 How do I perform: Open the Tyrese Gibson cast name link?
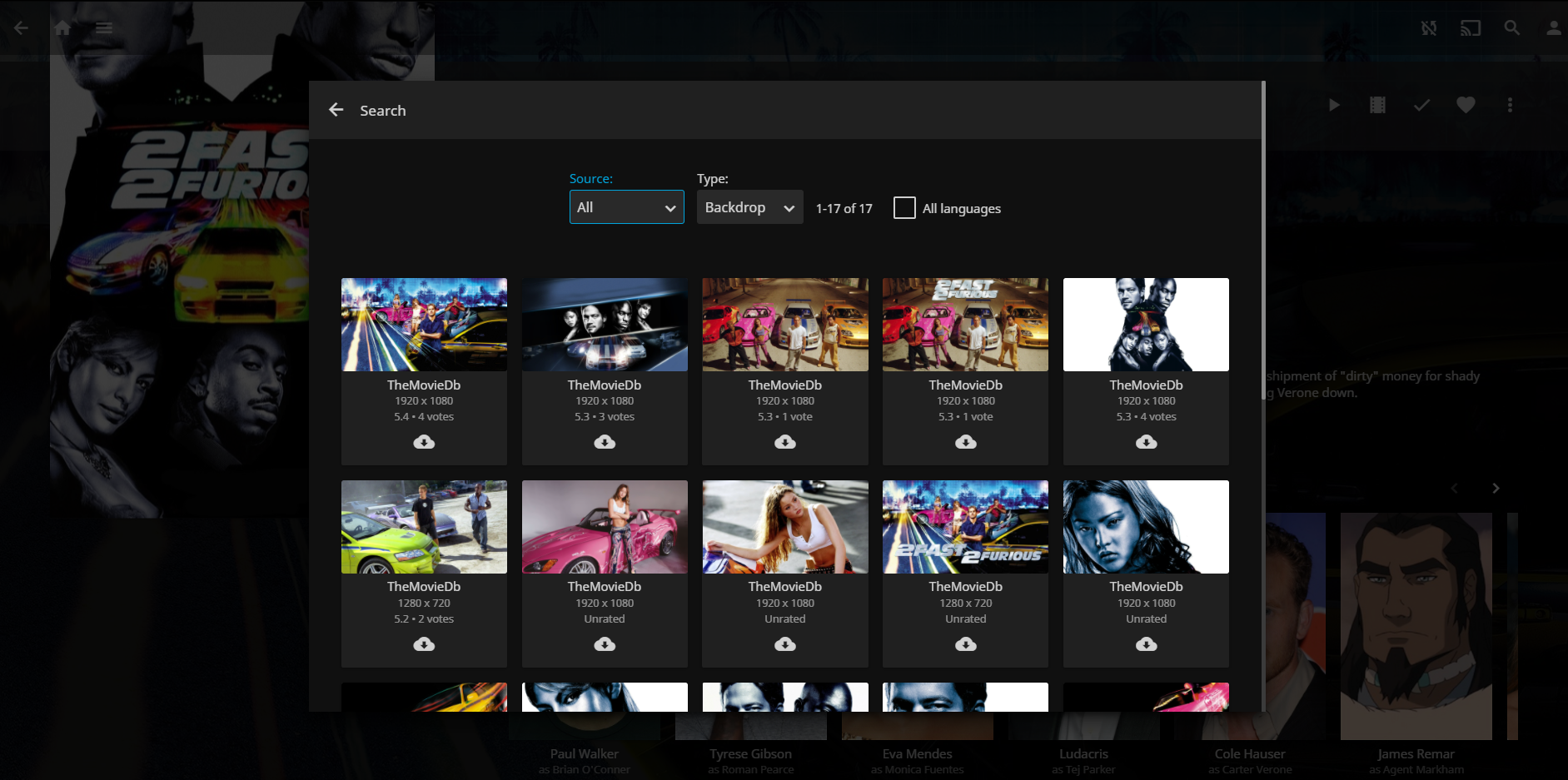[751, 754]
